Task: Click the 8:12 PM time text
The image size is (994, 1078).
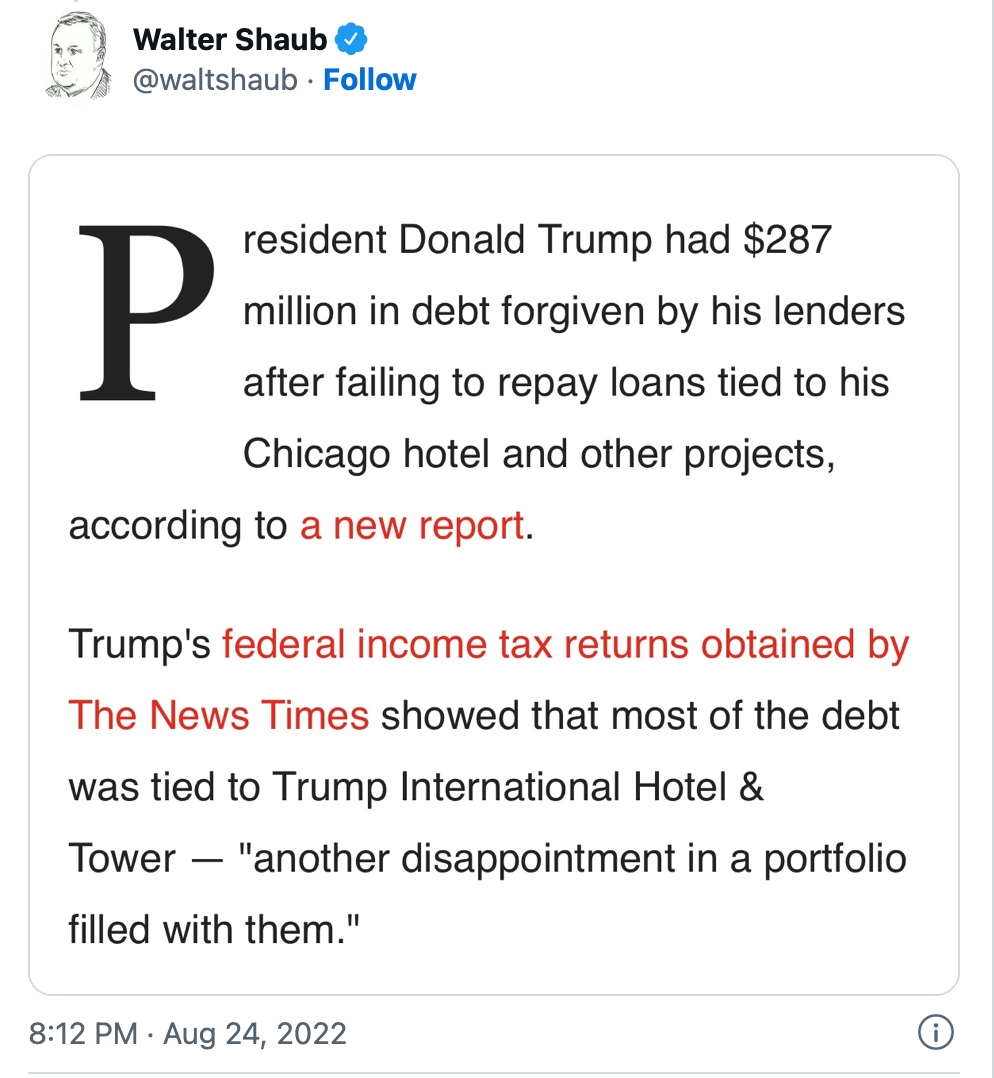Action: click(x=83, y=1033)
